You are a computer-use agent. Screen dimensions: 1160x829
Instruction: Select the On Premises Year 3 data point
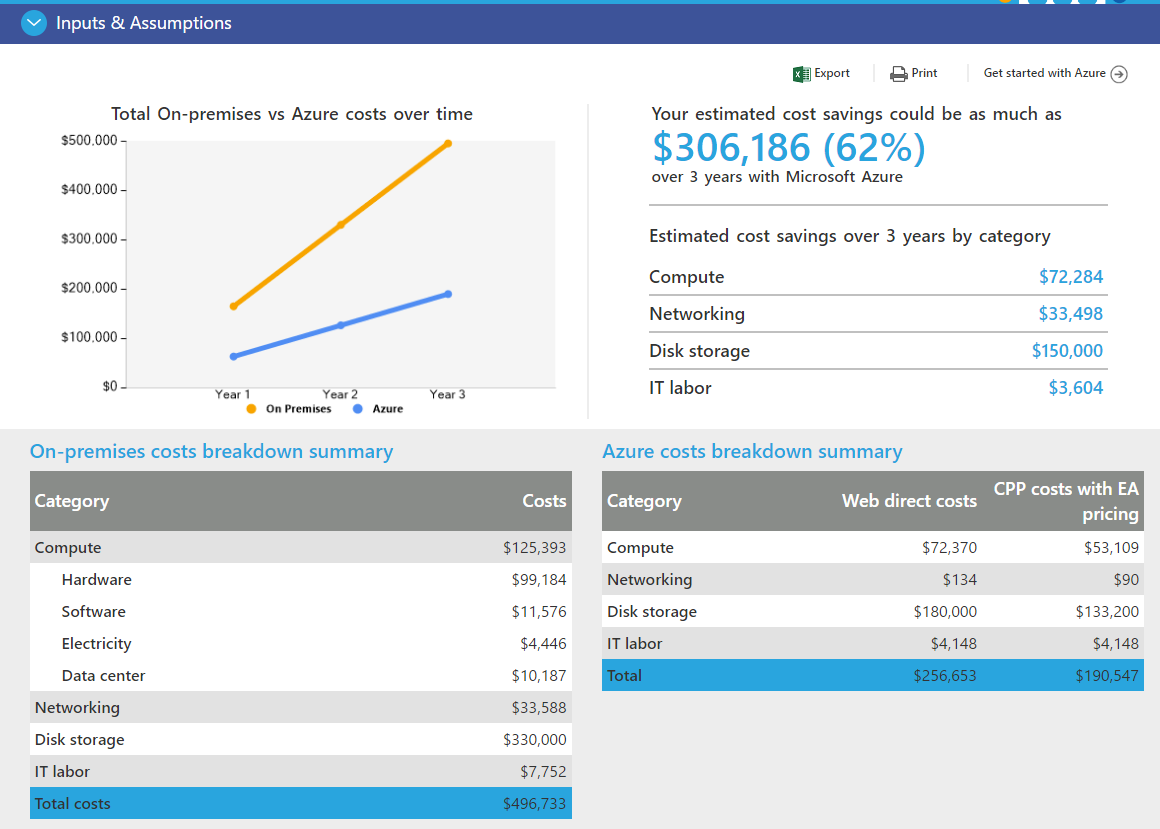(x=448, y=144)
